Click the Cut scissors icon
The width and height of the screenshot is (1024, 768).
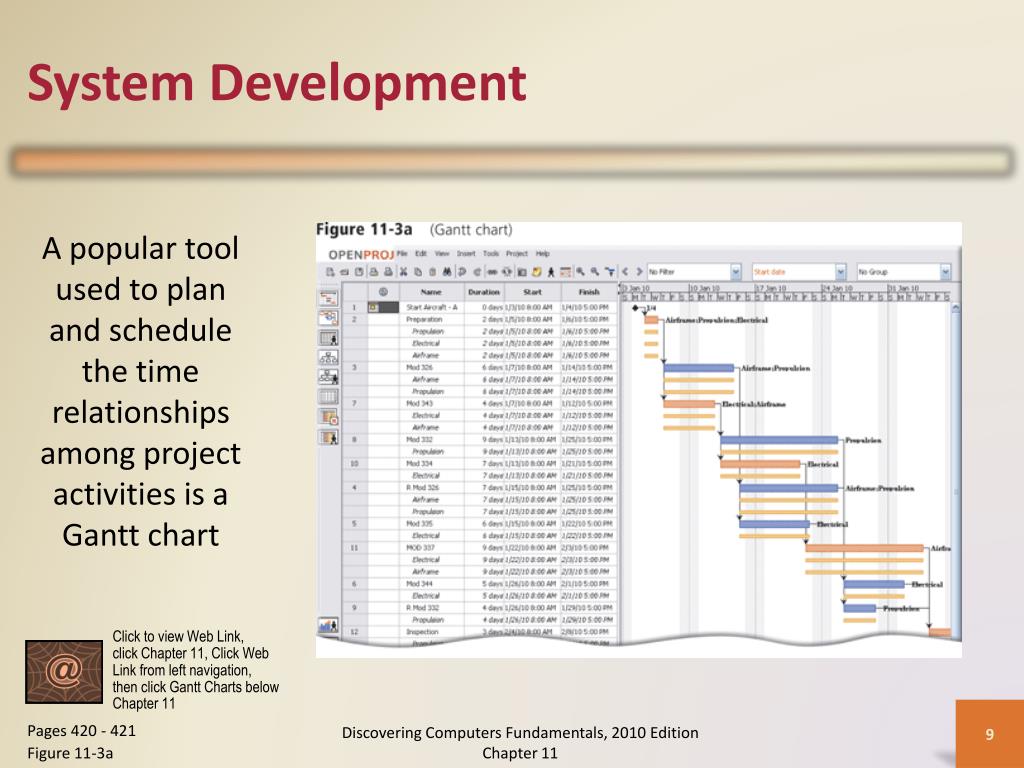pos(404,272)
